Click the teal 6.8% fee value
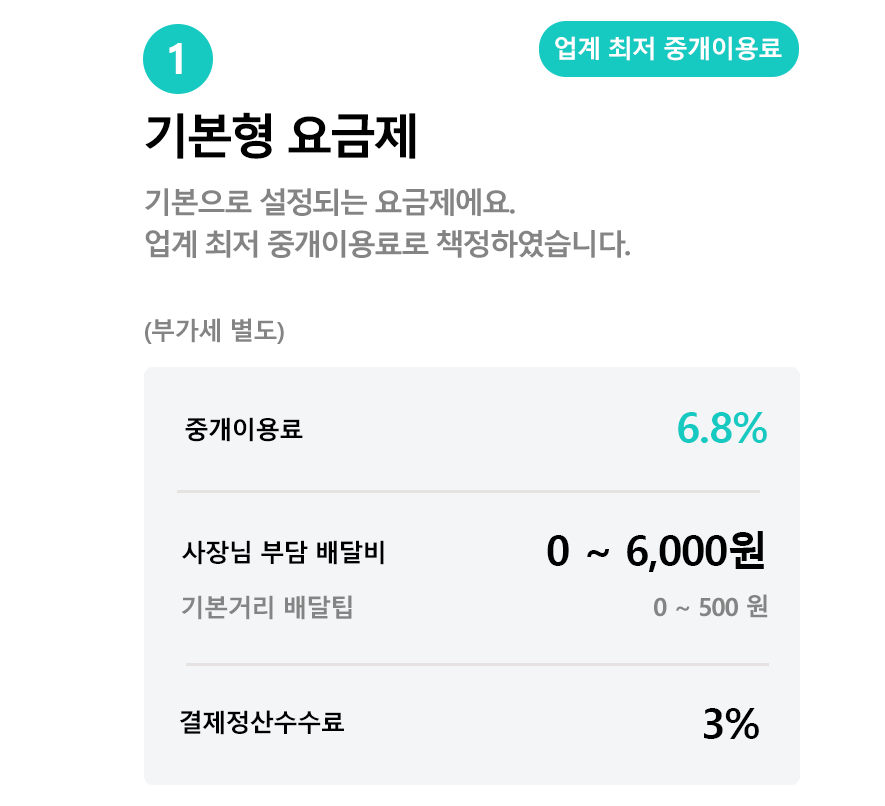885x806 pixels. click(x=721, y=429)
